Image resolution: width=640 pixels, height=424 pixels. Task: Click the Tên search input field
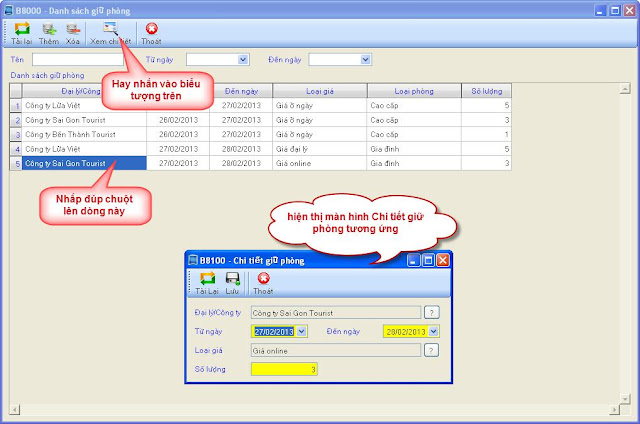[78, 60]
